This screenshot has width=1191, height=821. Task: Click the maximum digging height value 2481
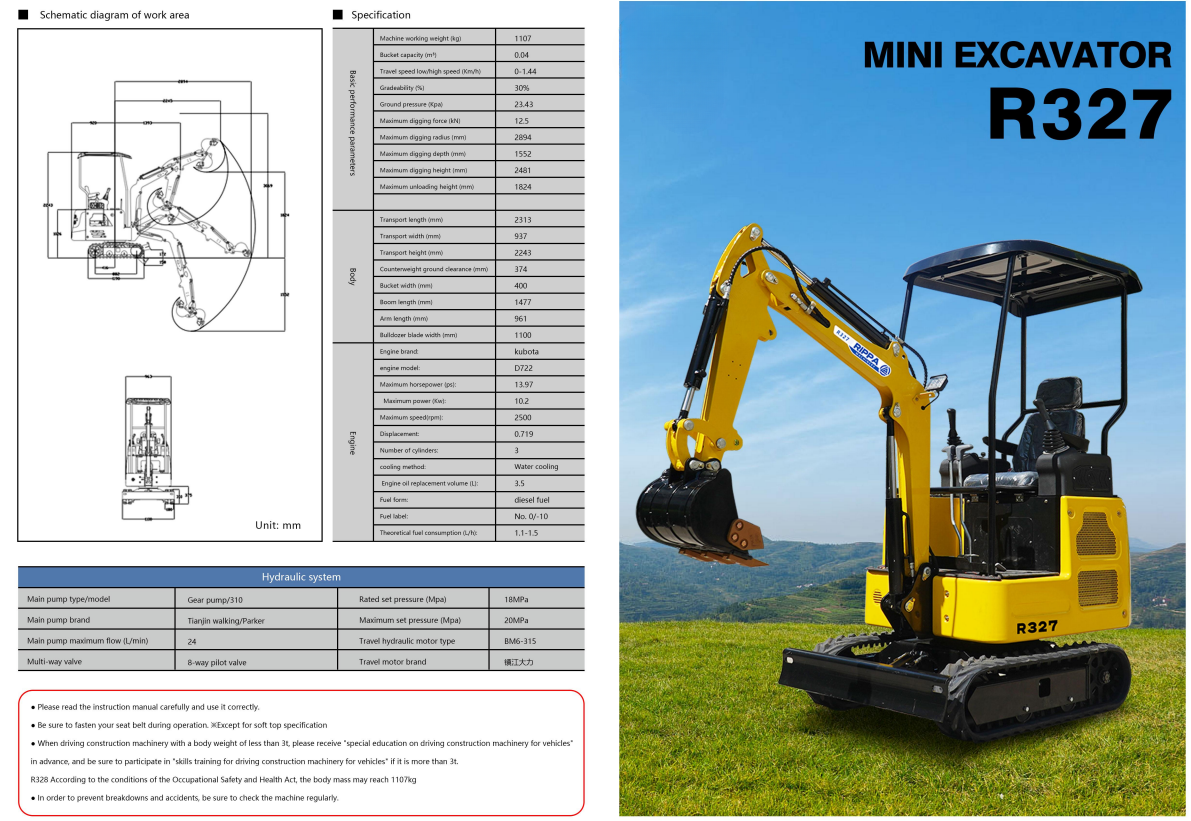[x=523, y=171]
